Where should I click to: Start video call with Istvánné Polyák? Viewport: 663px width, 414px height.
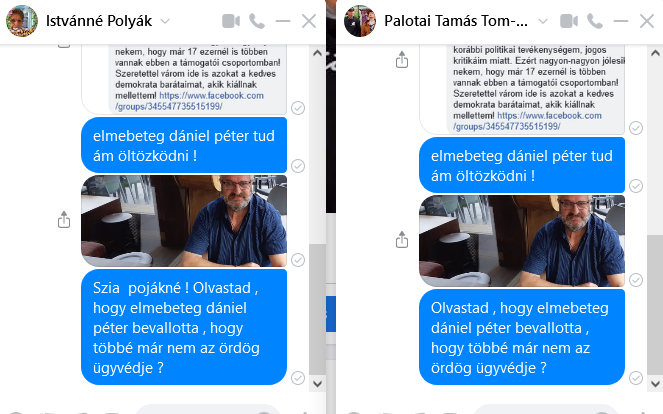click(231, 21)
